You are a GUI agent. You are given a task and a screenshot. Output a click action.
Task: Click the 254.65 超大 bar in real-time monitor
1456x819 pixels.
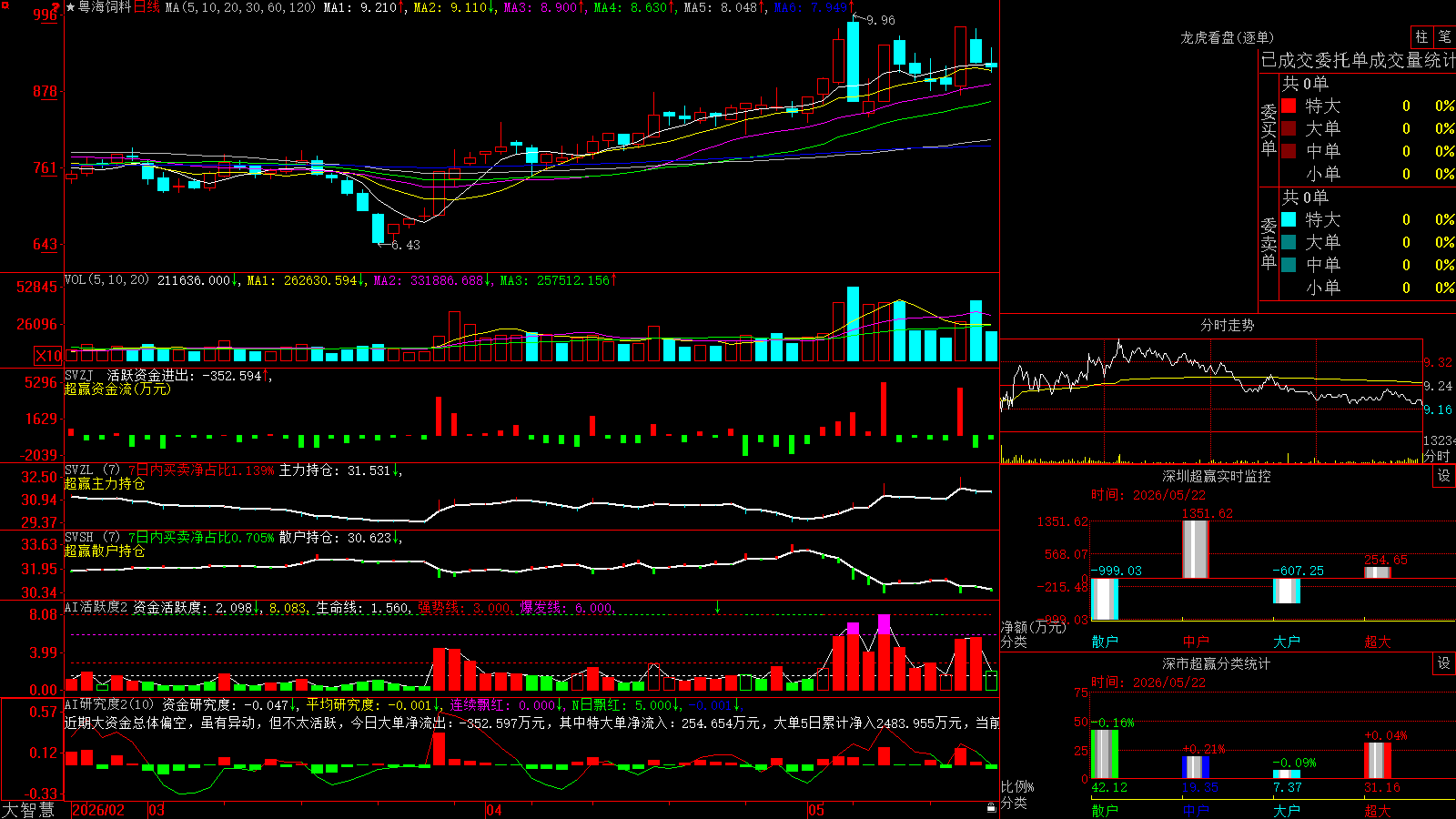click(1378, 572)
